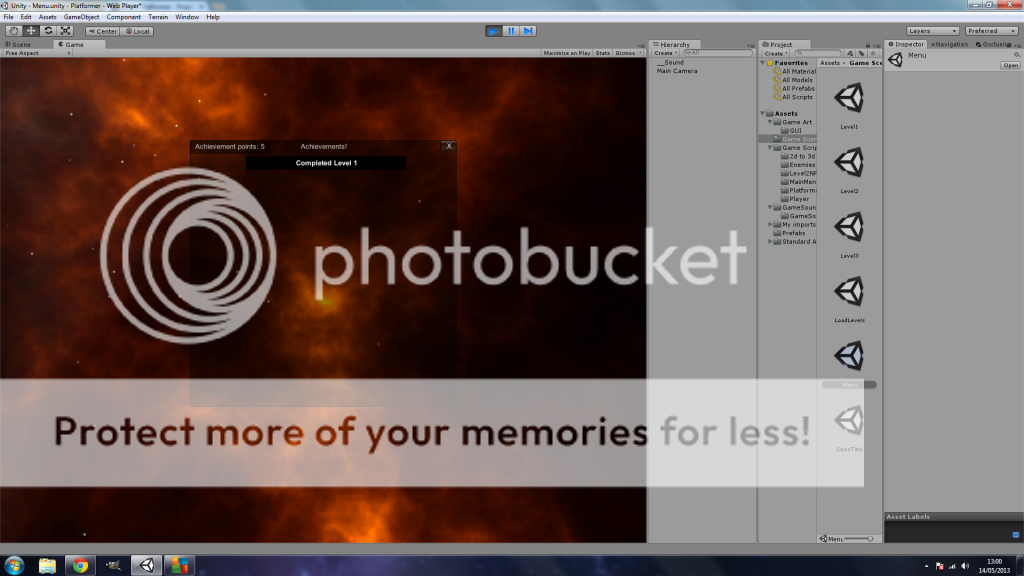Select the LoadLevels scene asset
This screenshot has width=1024, height=576.
click(849, 299)
